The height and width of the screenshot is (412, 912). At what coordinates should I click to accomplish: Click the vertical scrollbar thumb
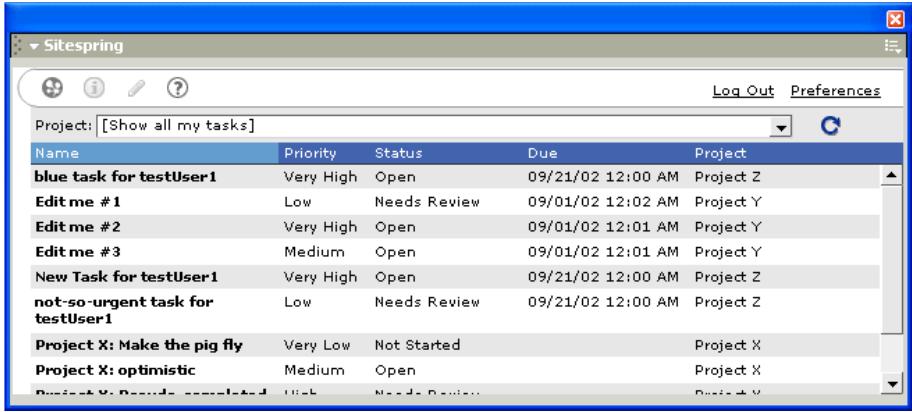[892, 260]
